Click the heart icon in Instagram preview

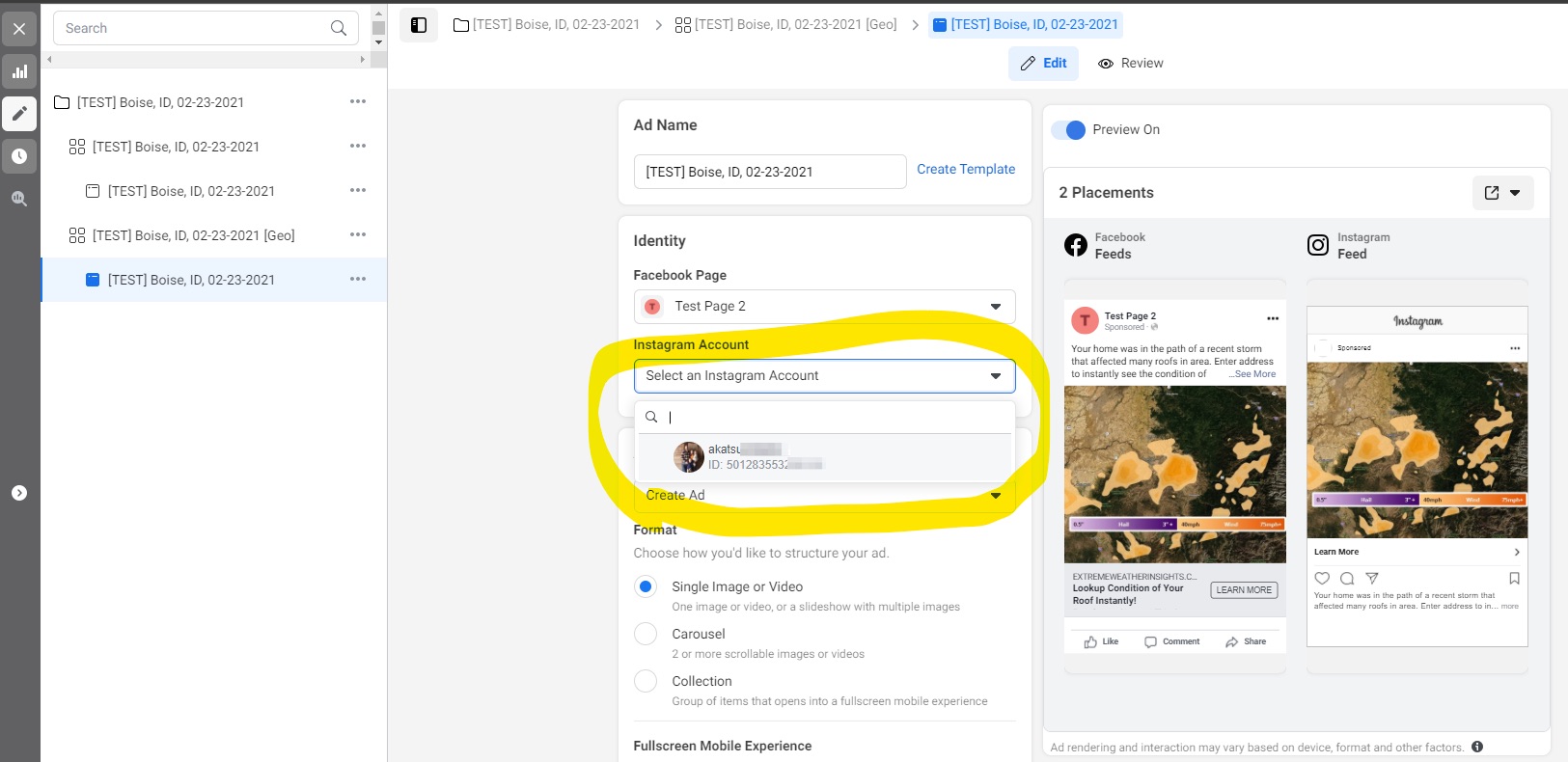click(1322, 579)
